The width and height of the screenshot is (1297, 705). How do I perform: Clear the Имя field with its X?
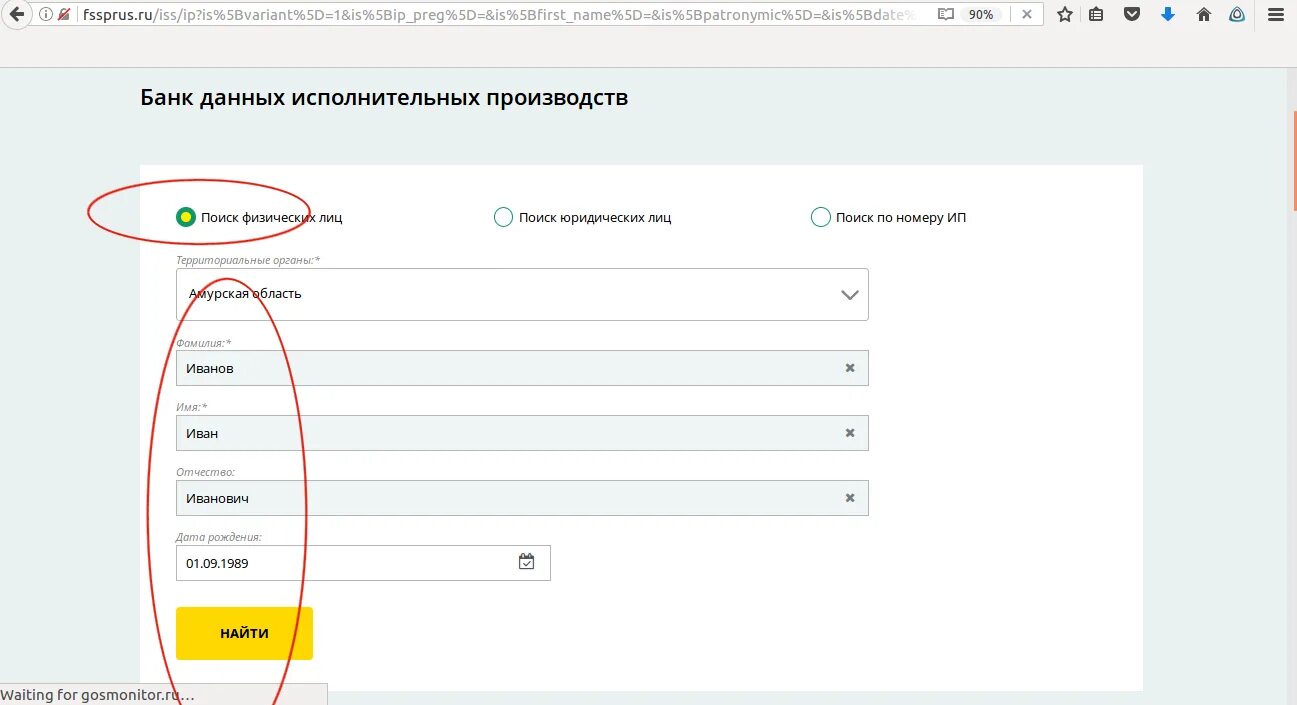(x=850, y=433)
